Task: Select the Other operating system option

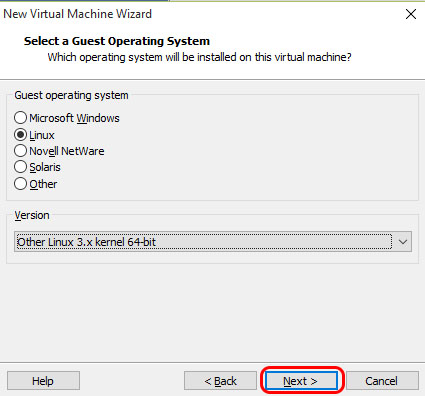Action: 20,184
